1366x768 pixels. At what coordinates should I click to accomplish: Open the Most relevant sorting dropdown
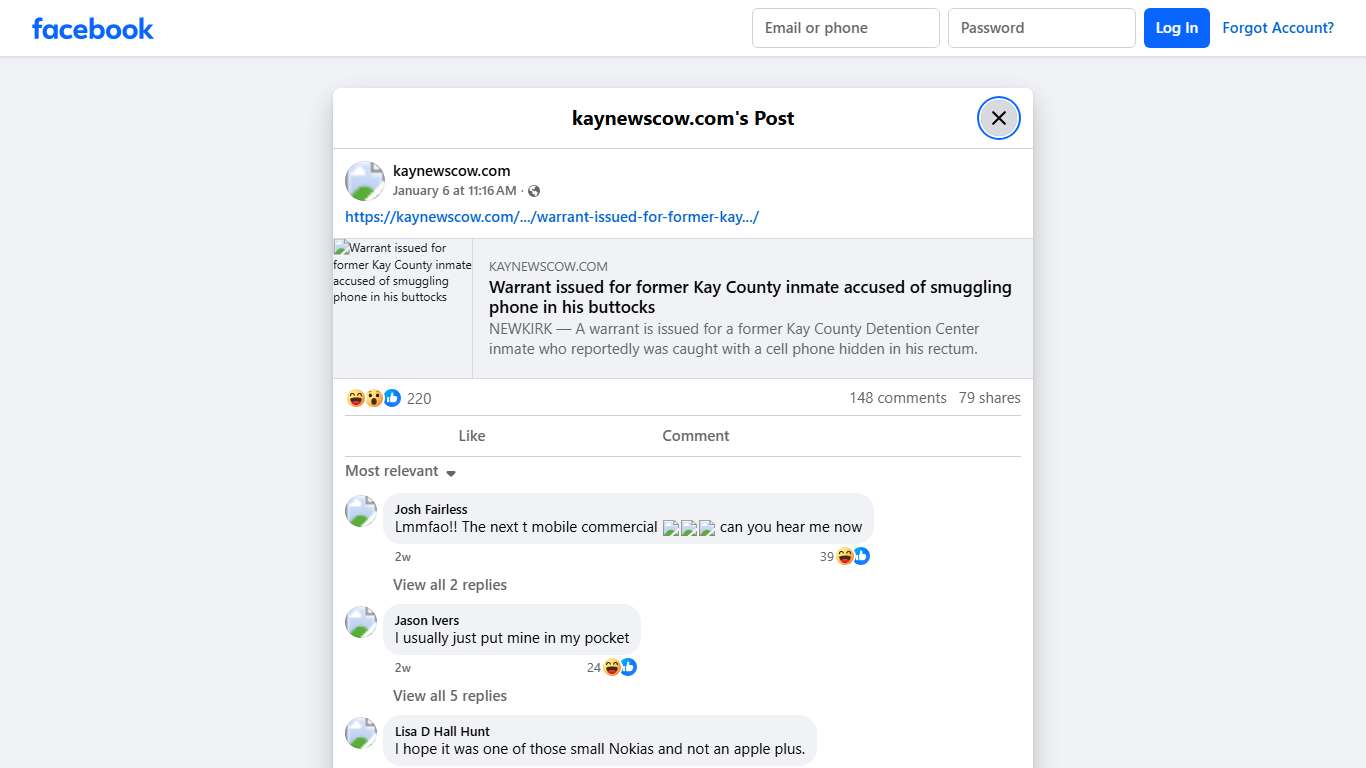coord(399,471)
